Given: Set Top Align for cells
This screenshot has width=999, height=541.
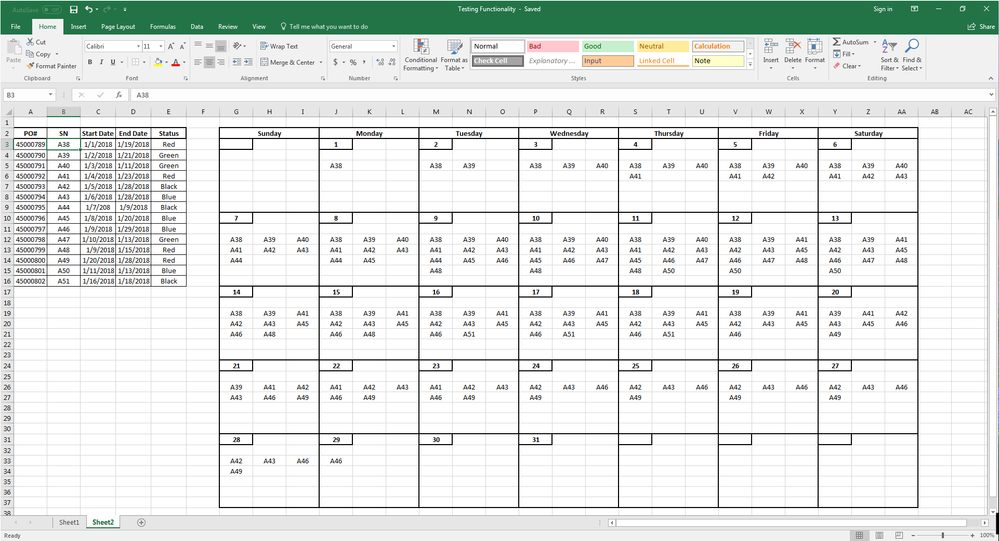Looking at the screenshot, I should coord(198,46).
